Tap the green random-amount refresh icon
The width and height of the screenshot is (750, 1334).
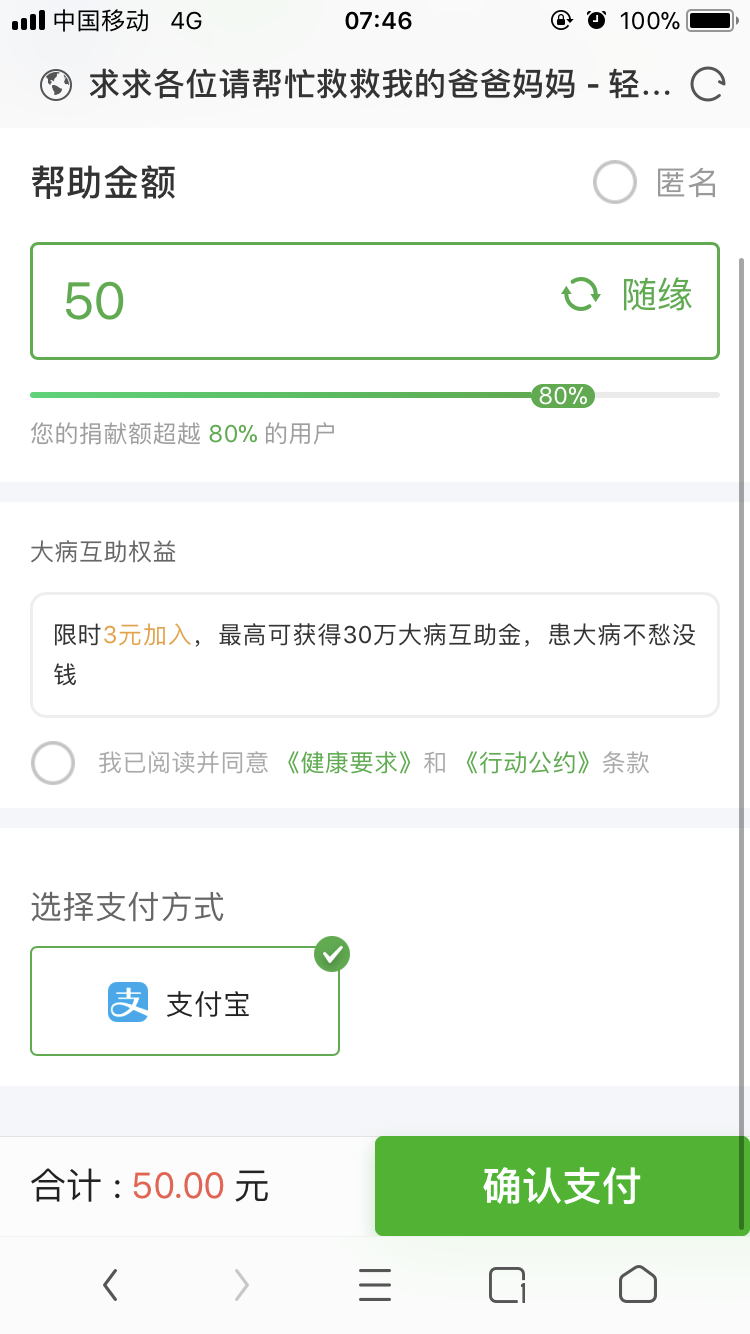point(581,295)
